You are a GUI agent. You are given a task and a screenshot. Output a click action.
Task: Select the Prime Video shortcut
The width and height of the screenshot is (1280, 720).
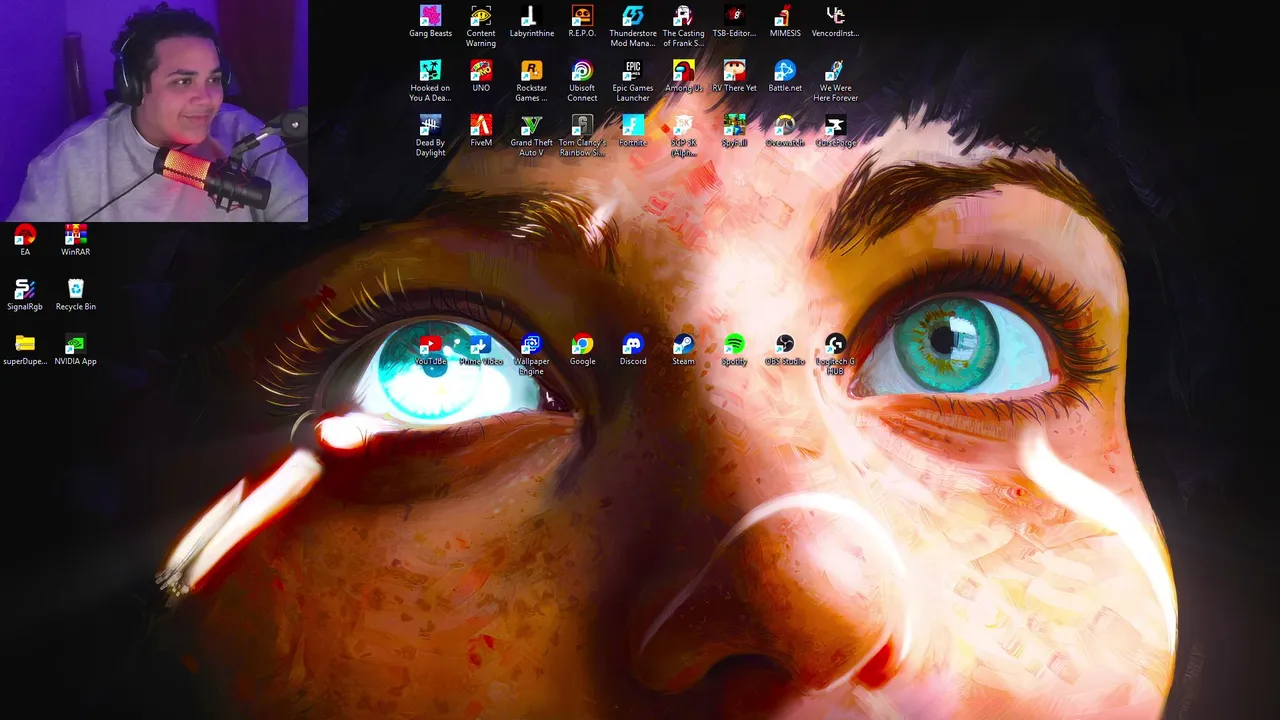coord(481,350)
